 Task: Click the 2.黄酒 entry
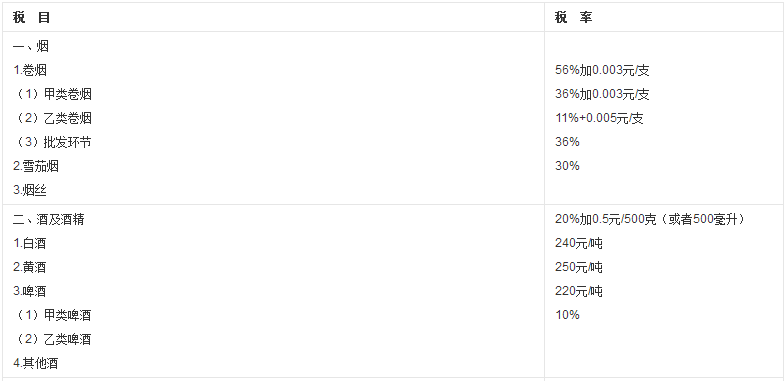pyautogui.click(x=30, y=267)
